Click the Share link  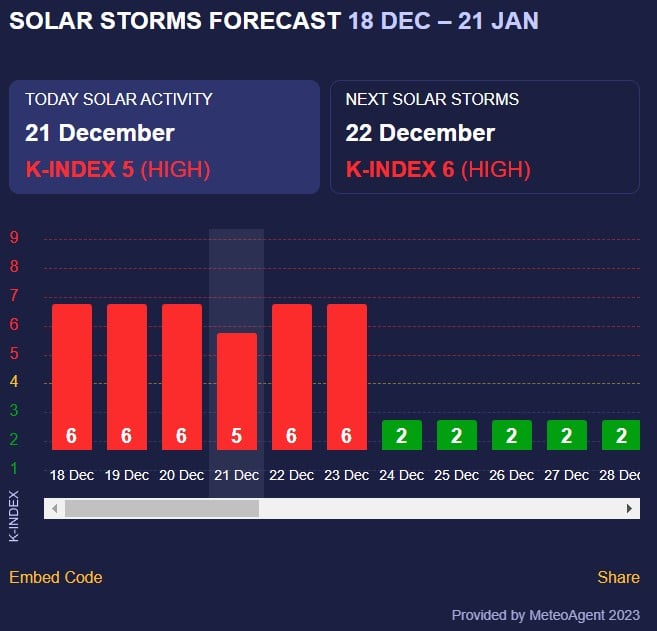[x=618, y=577]
